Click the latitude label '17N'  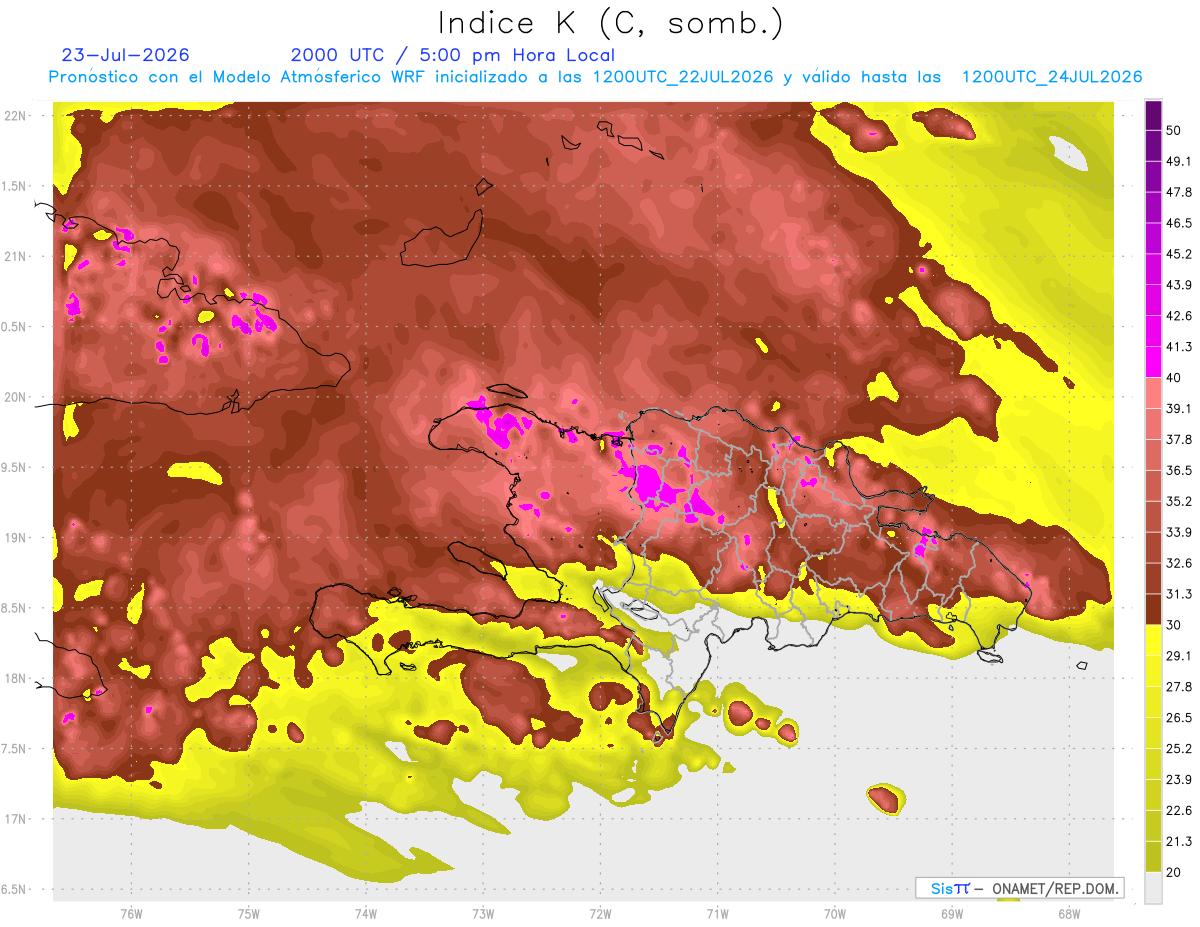tap(15, 819)
